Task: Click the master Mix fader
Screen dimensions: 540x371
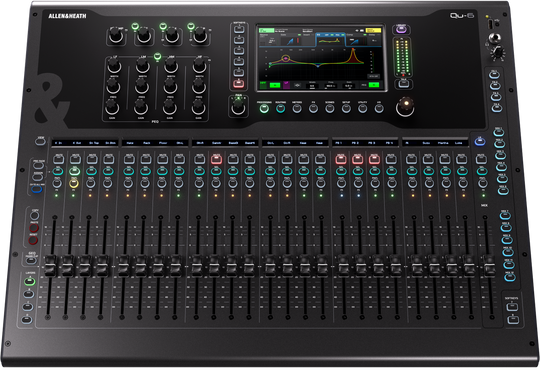Action: coord(490,266)
